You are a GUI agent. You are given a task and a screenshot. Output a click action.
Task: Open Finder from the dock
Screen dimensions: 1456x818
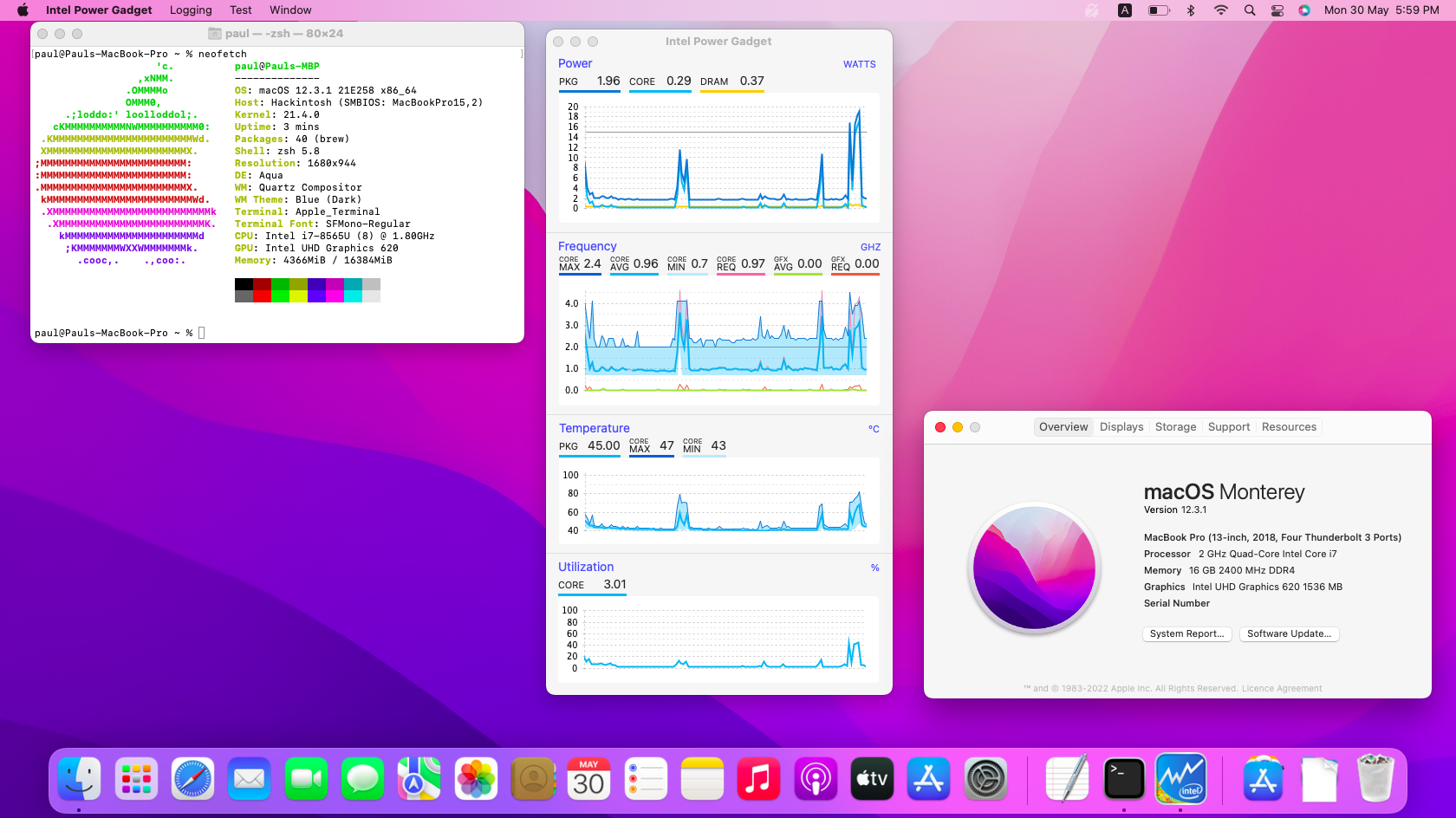[80, 778]
